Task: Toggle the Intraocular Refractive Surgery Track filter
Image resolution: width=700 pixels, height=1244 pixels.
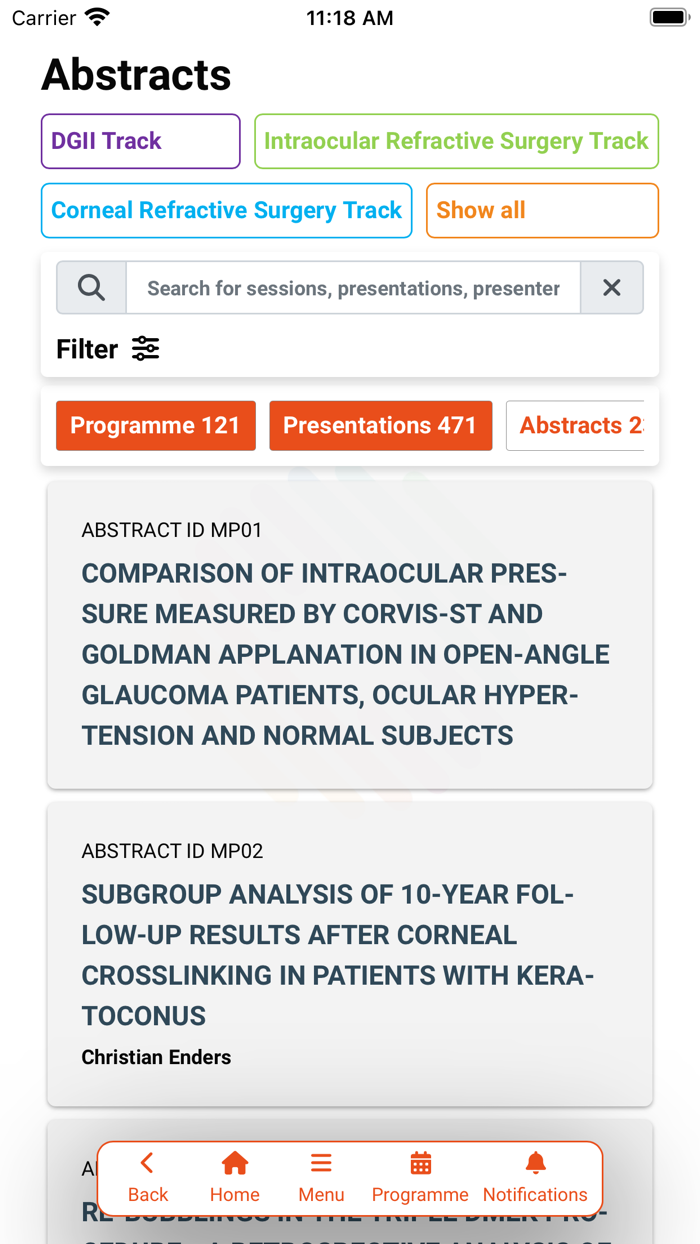Action: point(456,141)
